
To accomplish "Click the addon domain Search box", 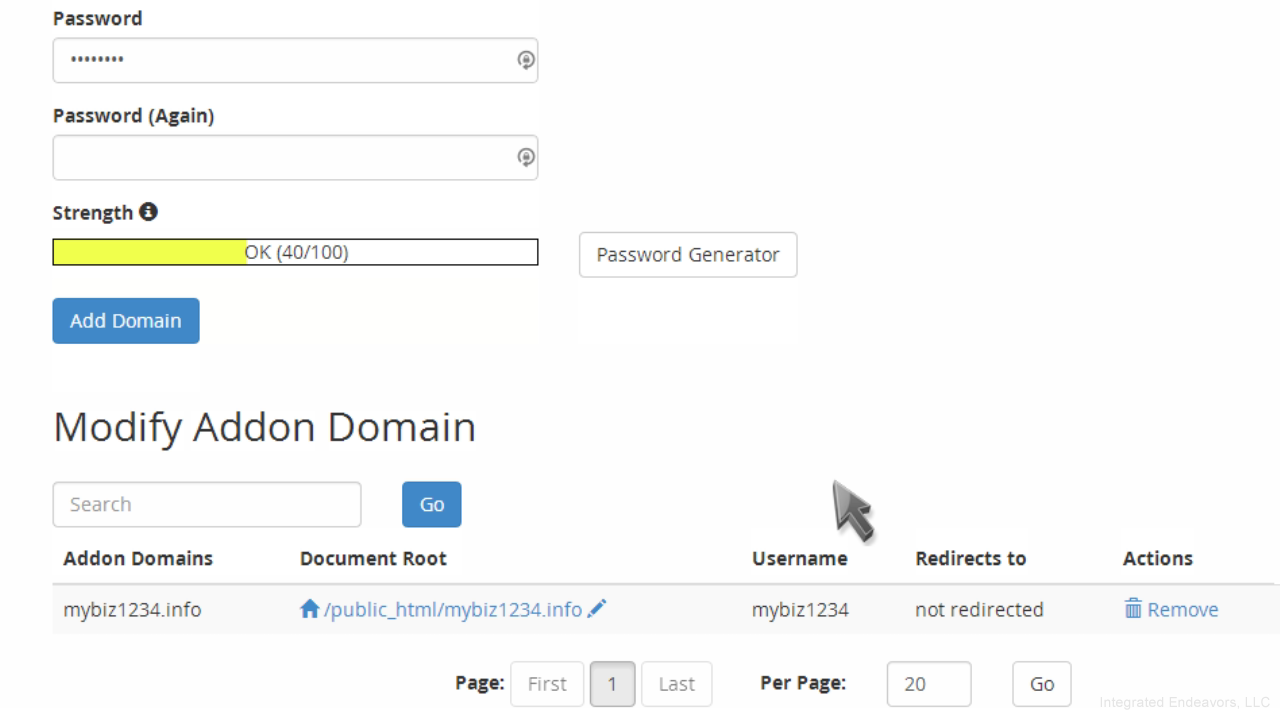I will (206, 504).
